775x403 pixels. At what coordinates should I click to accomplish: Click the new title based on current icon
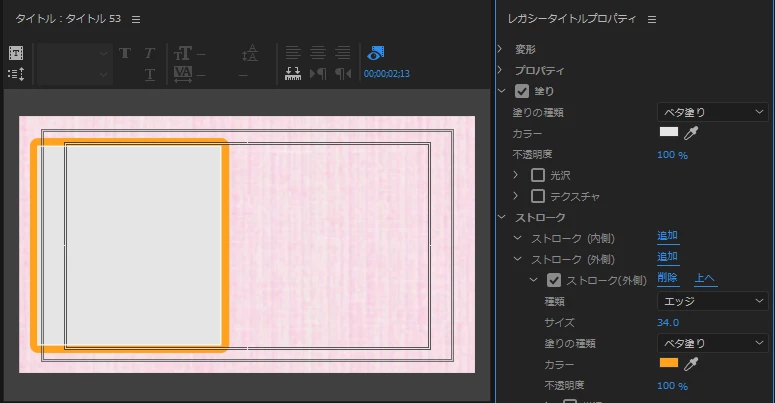click(16, 52)
